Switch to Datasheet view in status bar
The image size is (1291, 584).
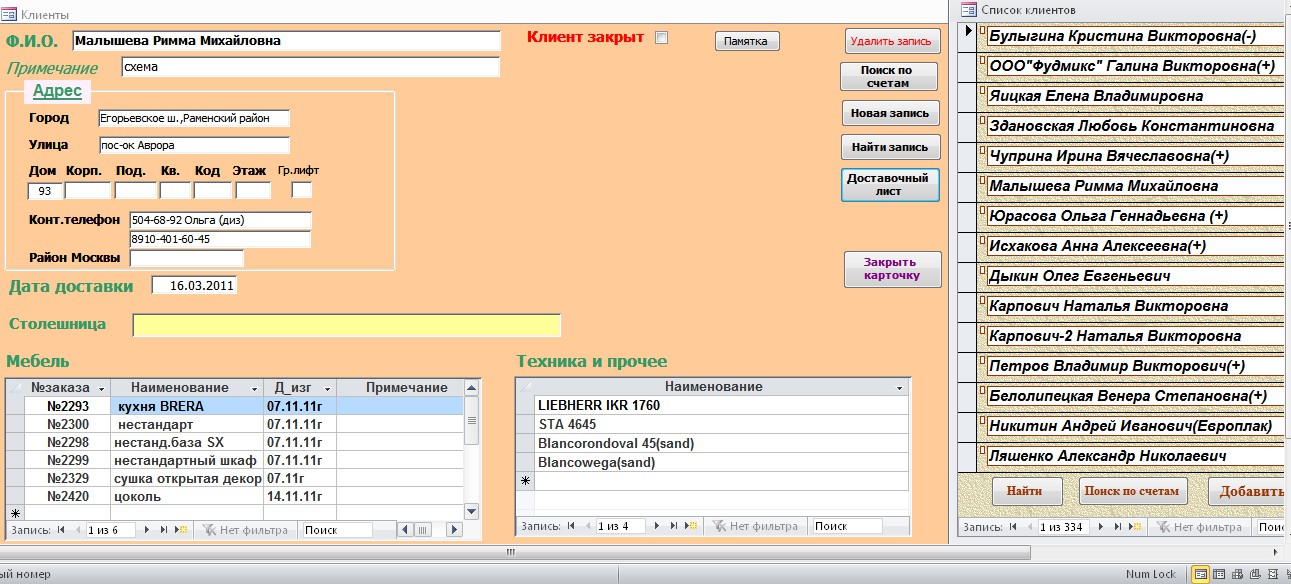pos(1218,575)
